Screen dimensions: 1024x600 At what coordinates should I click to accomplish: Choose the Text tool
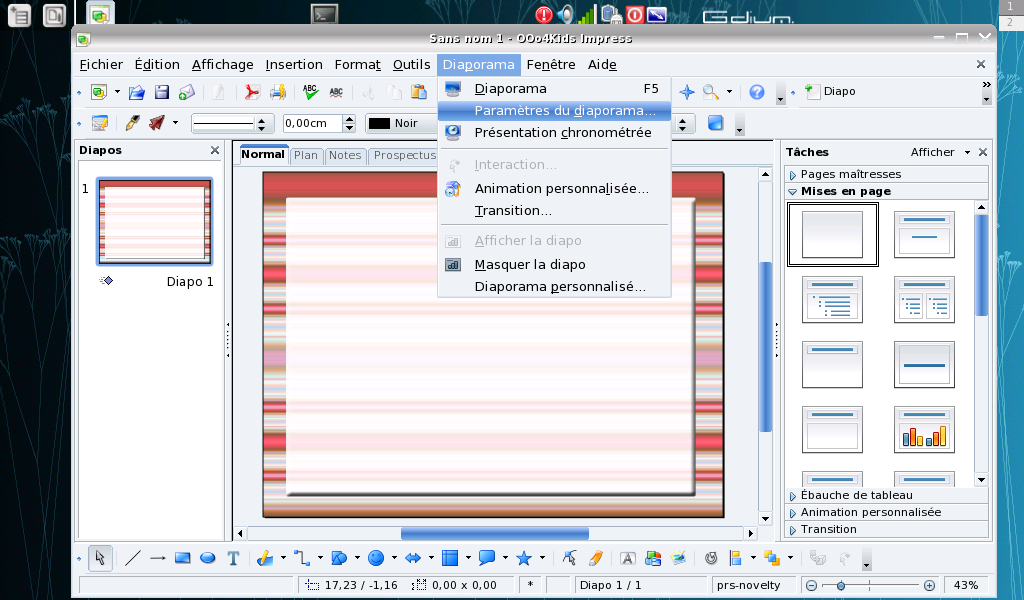[233, 558]
